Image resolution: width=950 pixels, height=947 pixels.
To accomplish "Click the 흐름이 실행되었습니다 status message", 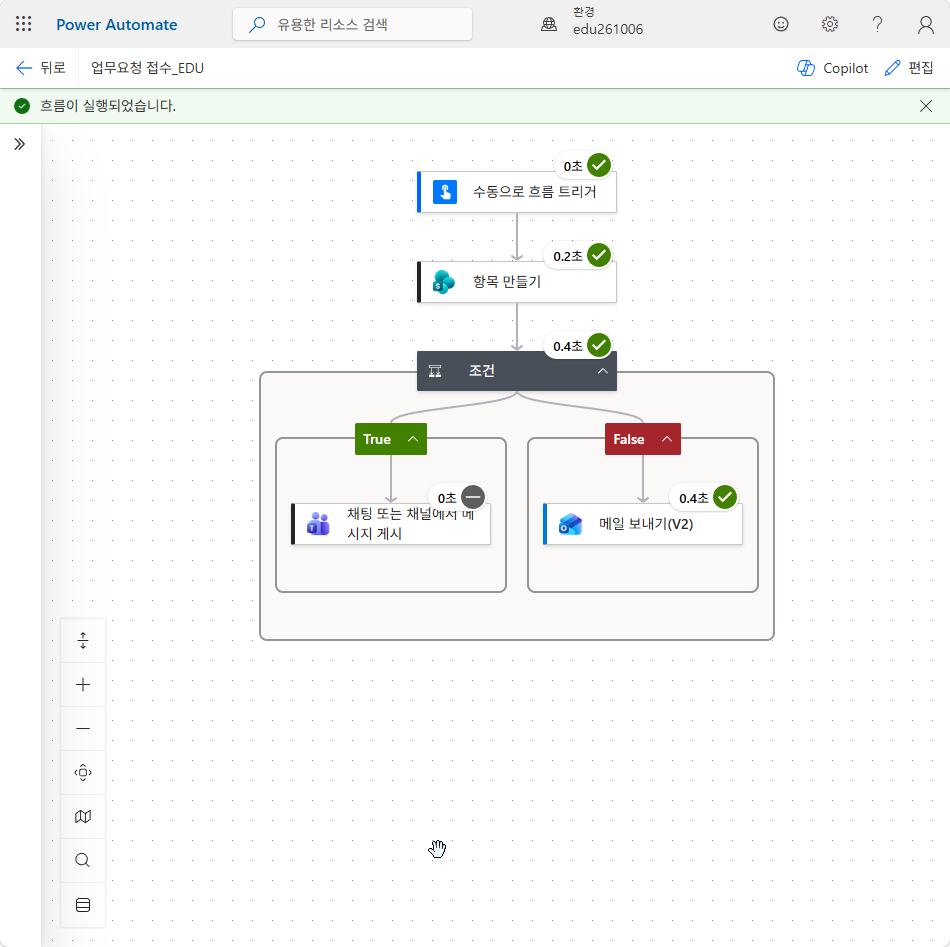I will pyautogui.click(x=108, y=106).
